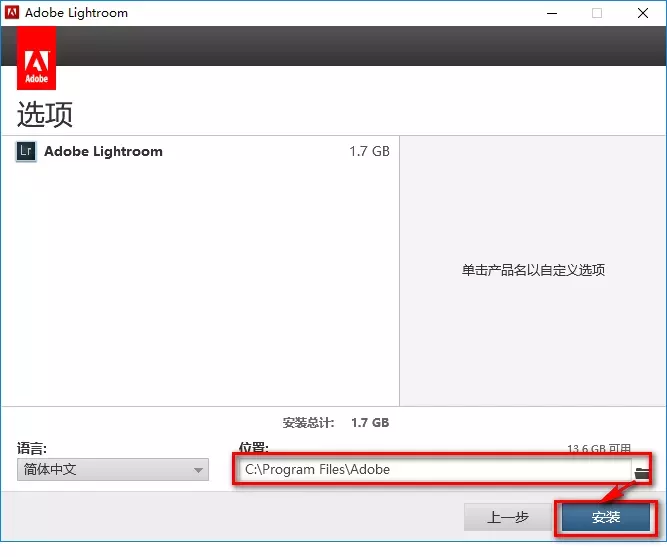
Task: Click the greyed-out maximize window button
Action: click(x=597, y=13)
